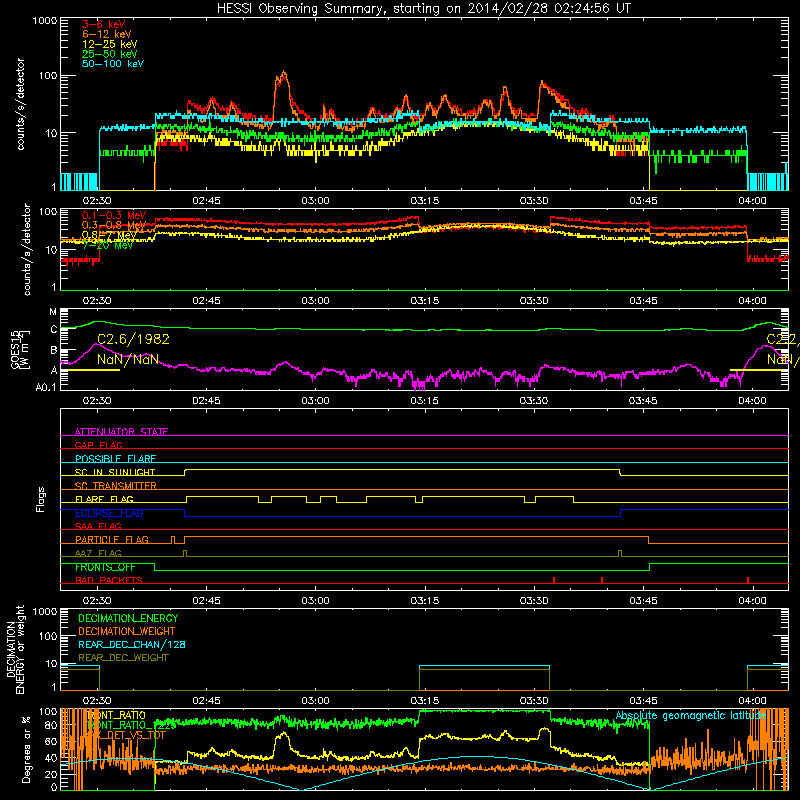Viewport: 800px width, 800px height.
Task: Click the C2.6/1982 flare annotation
Action: 133,339
